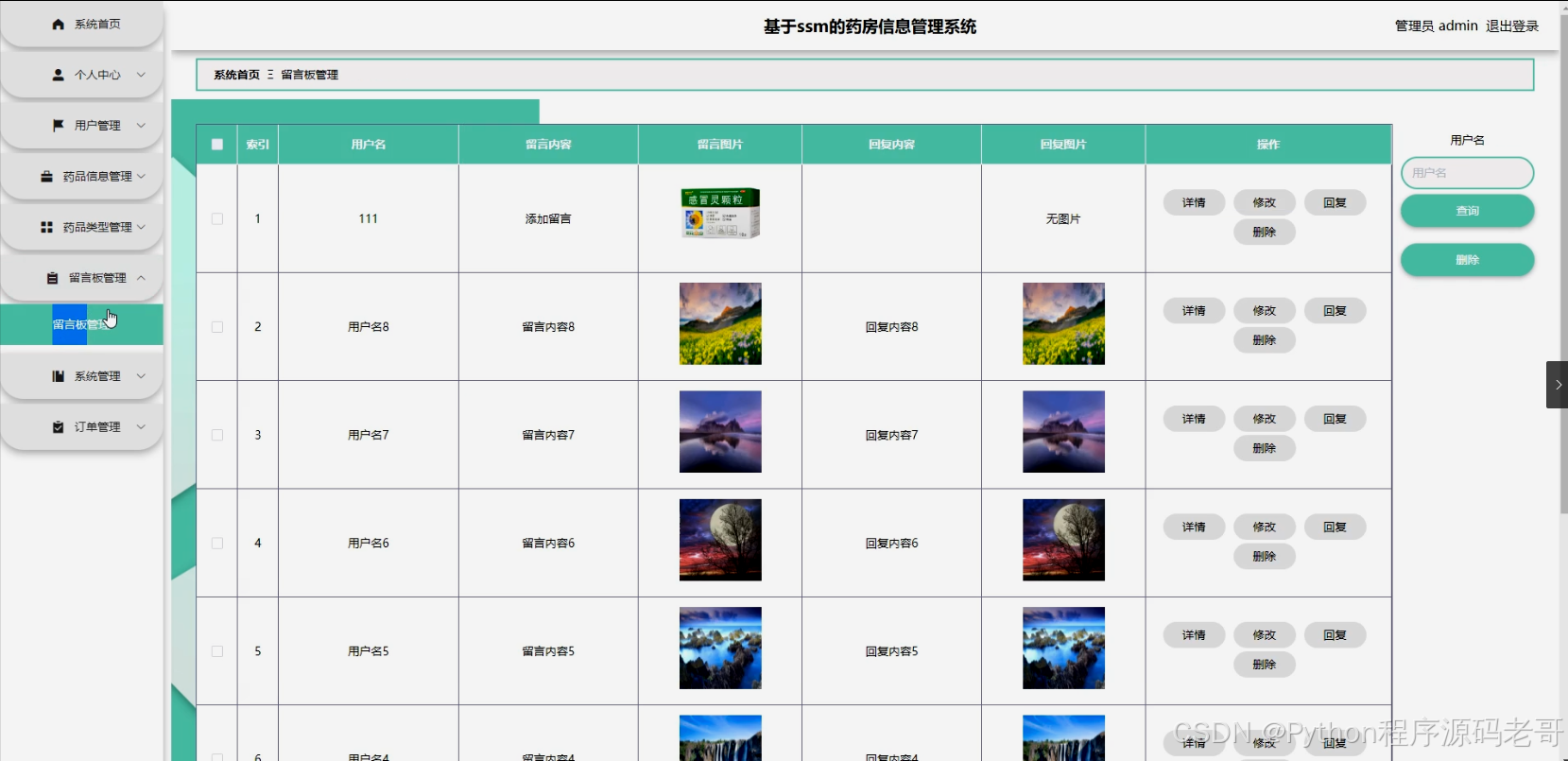Open the 留言图片 coastline thumbnail for 用户名5
The height and width of the screenshot is (761, 1568).
tap(720, 649)
